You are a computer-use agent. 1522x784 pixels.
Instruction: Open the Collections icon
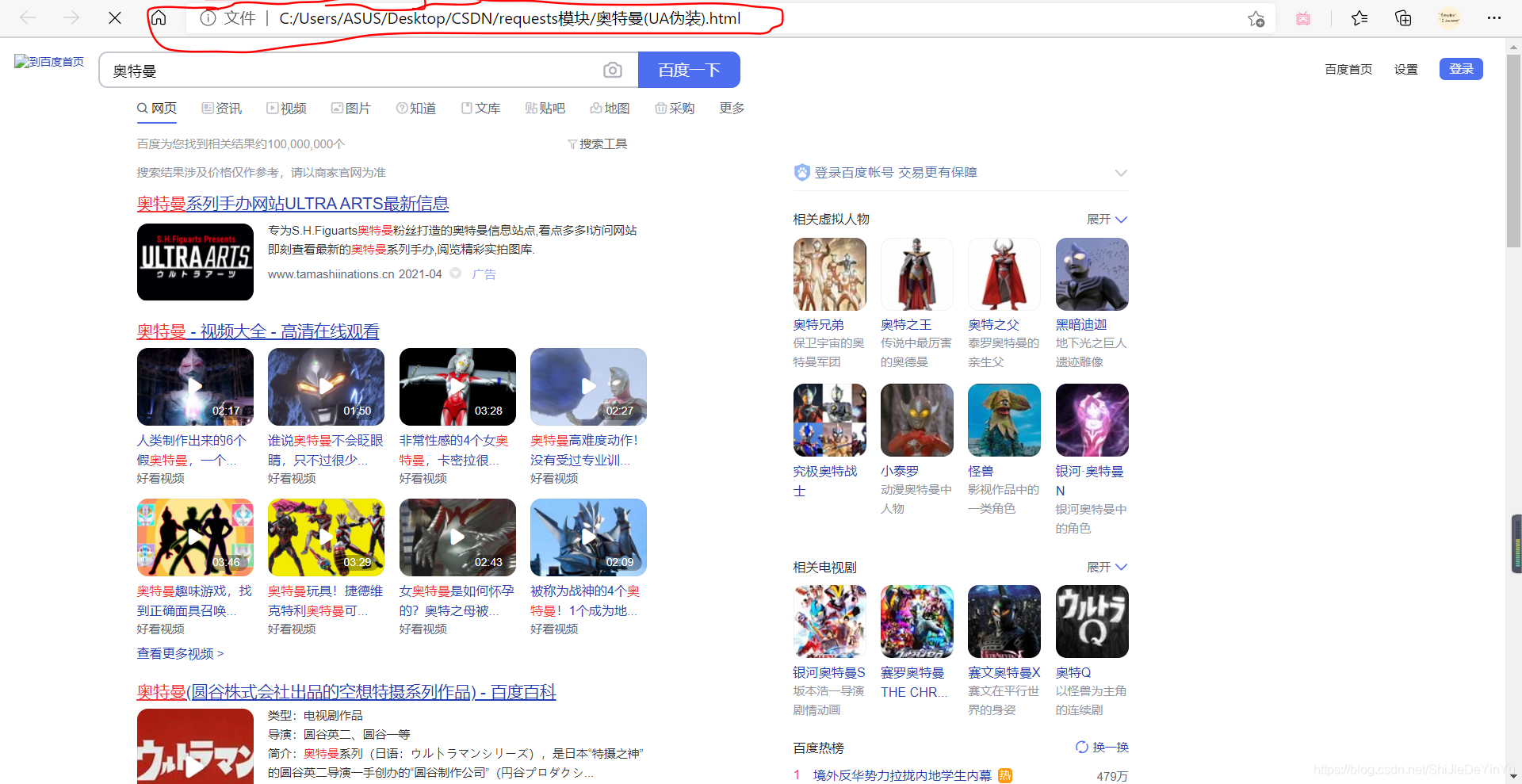(1403, 18)
